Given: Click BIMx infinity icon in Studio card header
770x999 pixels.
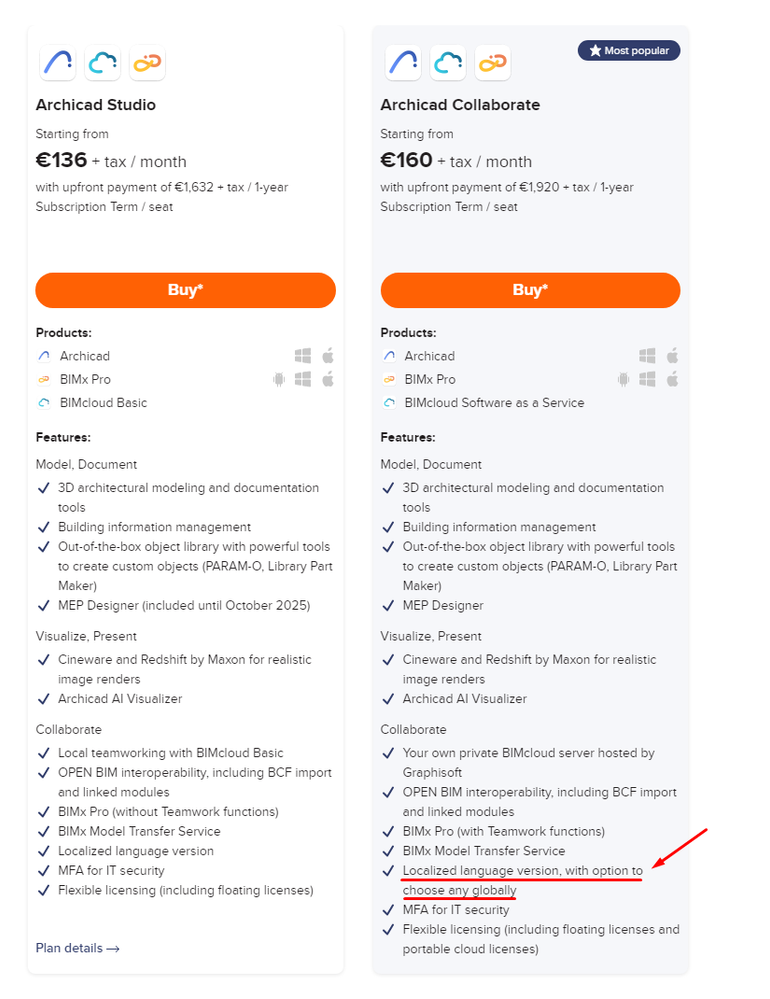Looking at the screenshot, I should (147, 63).
